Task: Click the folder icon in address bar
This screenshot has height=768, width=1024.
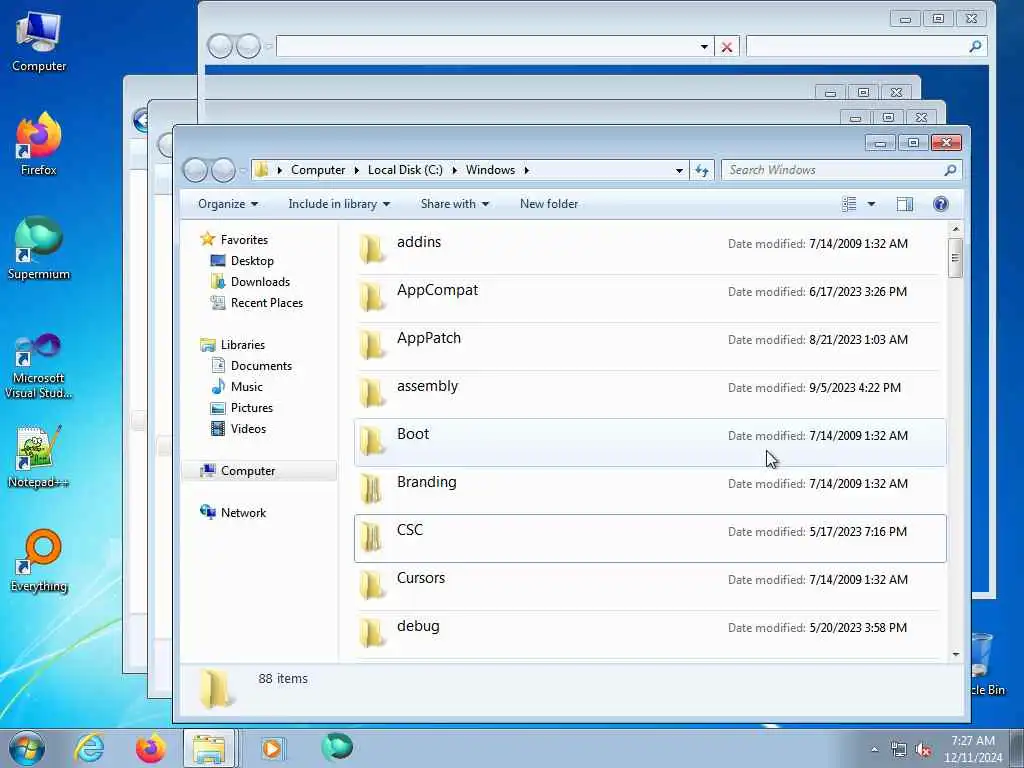Action: coord(261,170)
